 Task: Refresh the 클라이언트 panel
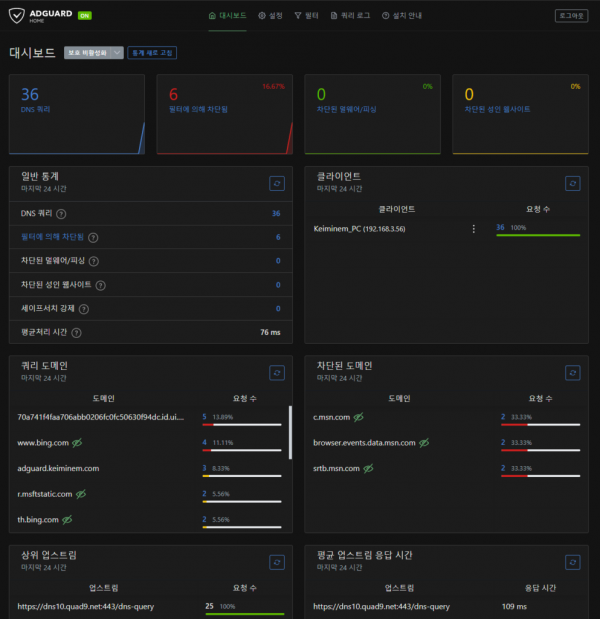pyautogui.click(x=572, y=183)
